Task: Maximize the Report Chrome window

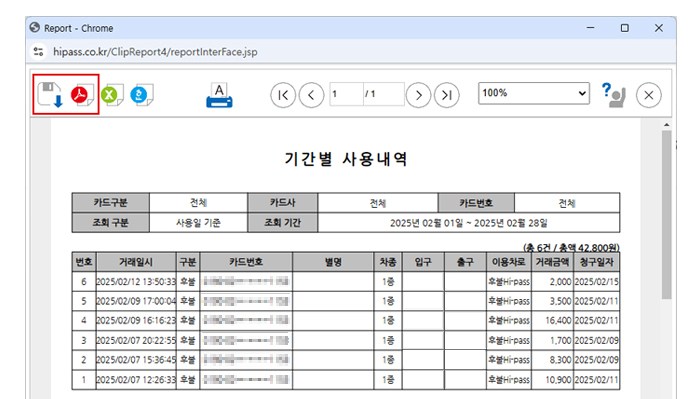Action: (625, 28)
